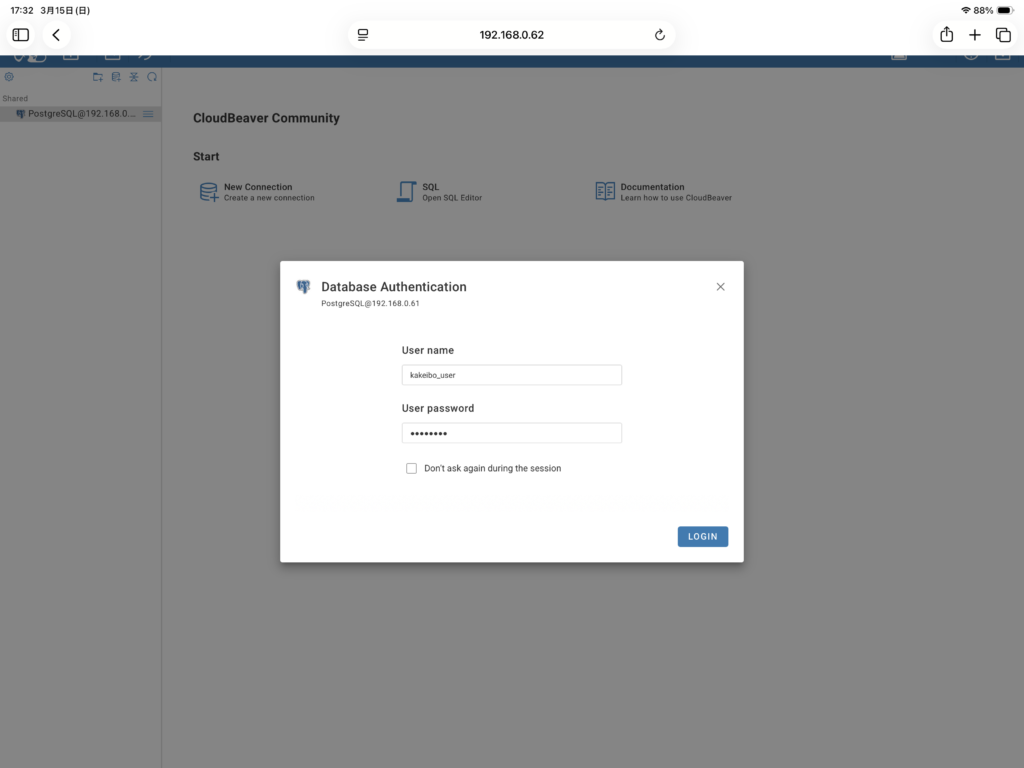Viewport: 1024px width, 768px height.
Task: Click the SQL Editor icon
Action: point(406,192)
